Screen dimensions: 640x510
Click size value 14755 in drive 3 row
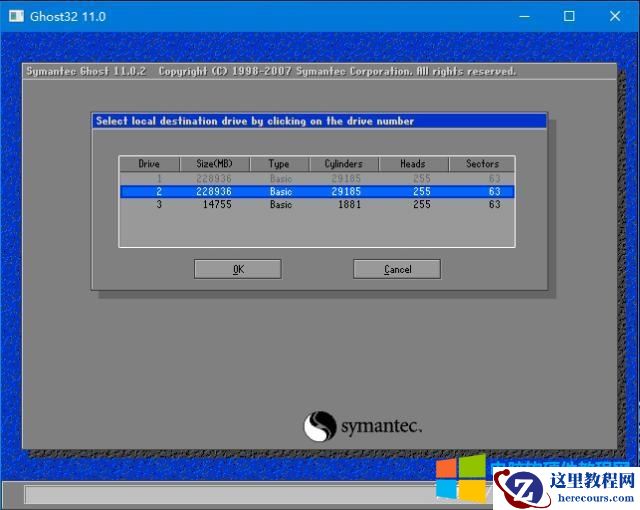(x=217, y=204)
